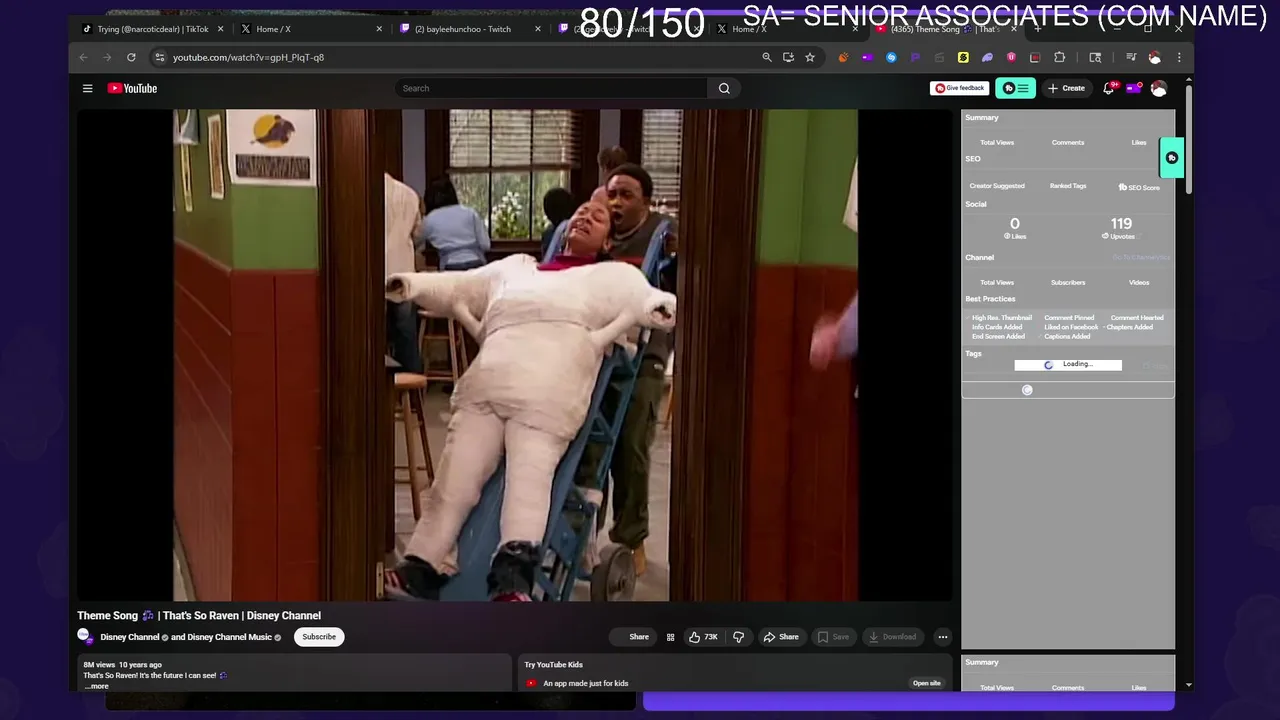Open the TubeBuddy menu in header
The width and height of the screenshot is (1280, 720).
(1015, 88)
